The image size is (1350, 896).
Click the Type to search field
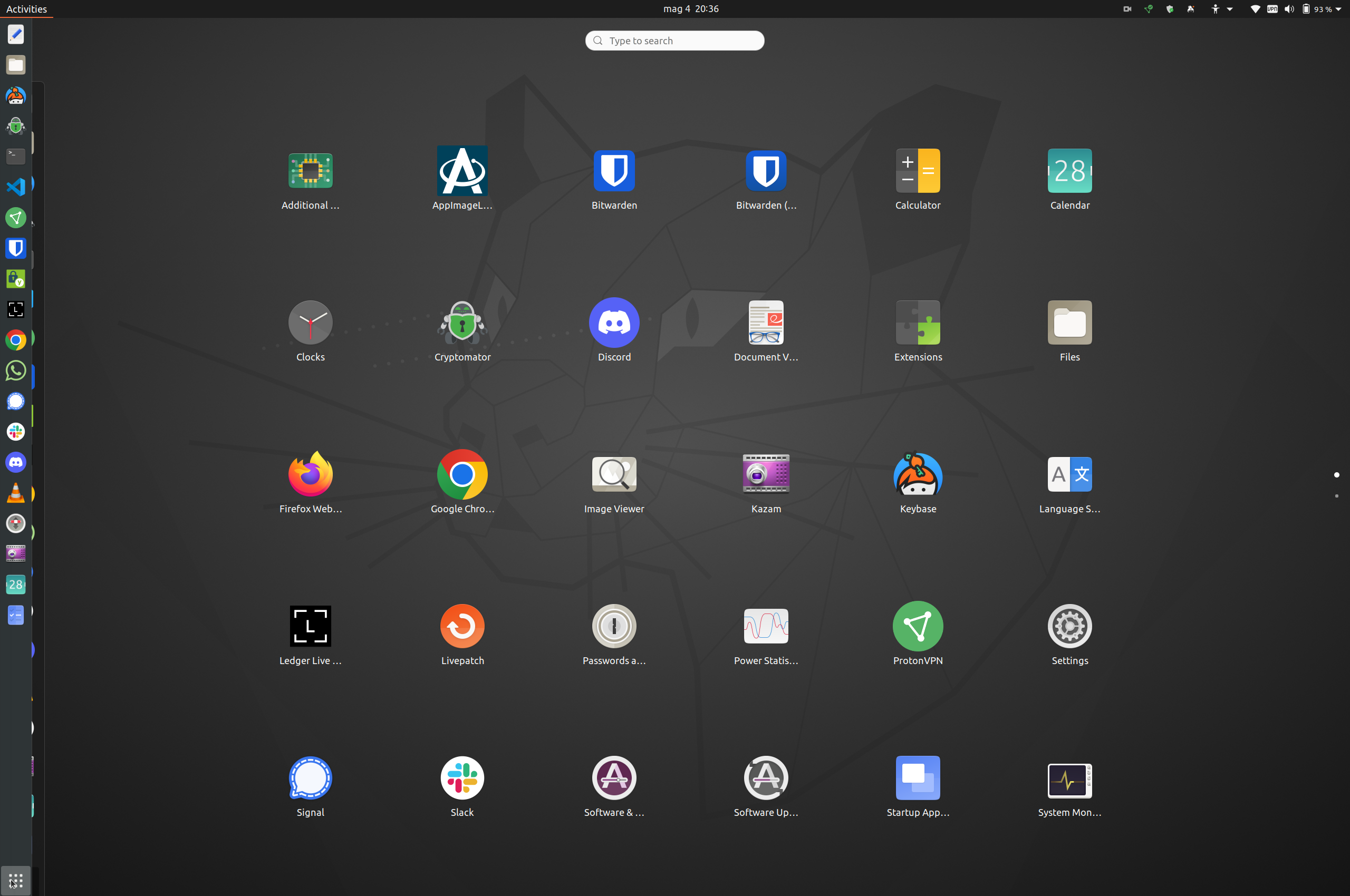pos(674,41)
